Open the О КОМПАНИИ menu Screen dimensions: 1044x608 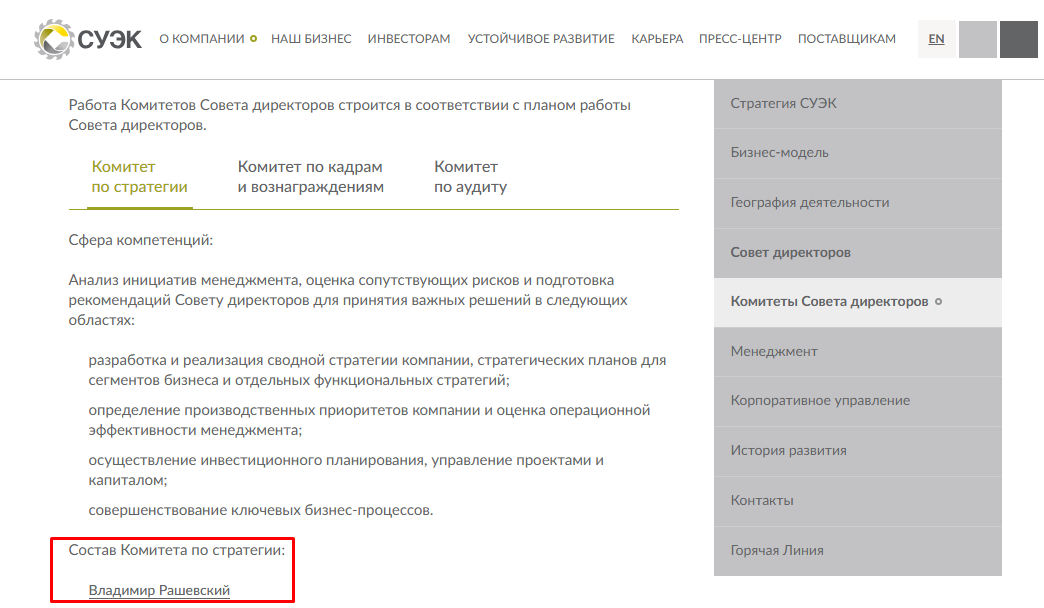(202, 39)
